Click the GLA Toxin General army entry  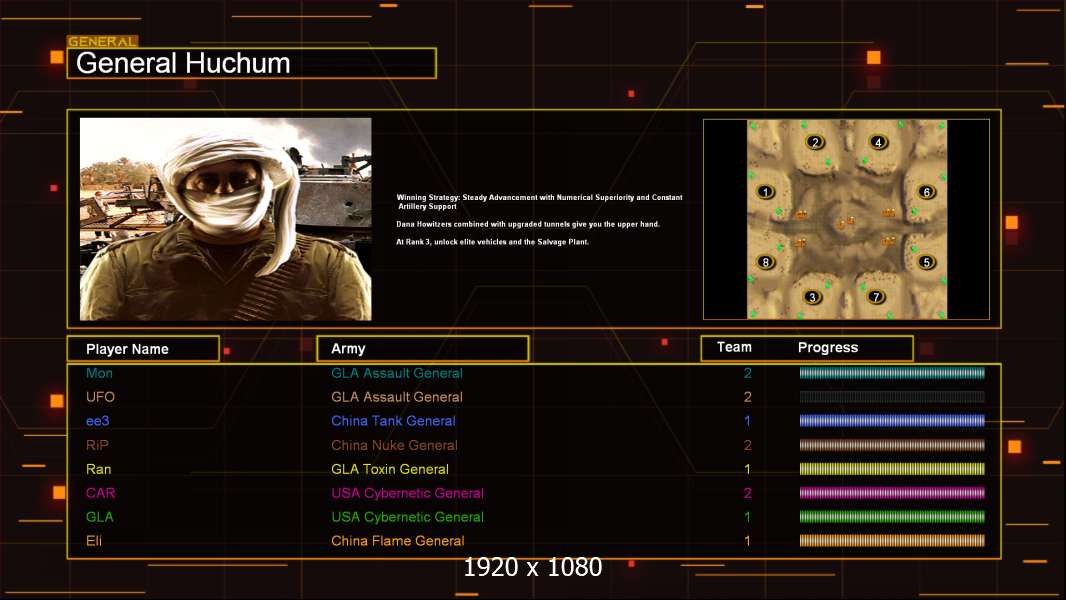(x=390, y=469)
